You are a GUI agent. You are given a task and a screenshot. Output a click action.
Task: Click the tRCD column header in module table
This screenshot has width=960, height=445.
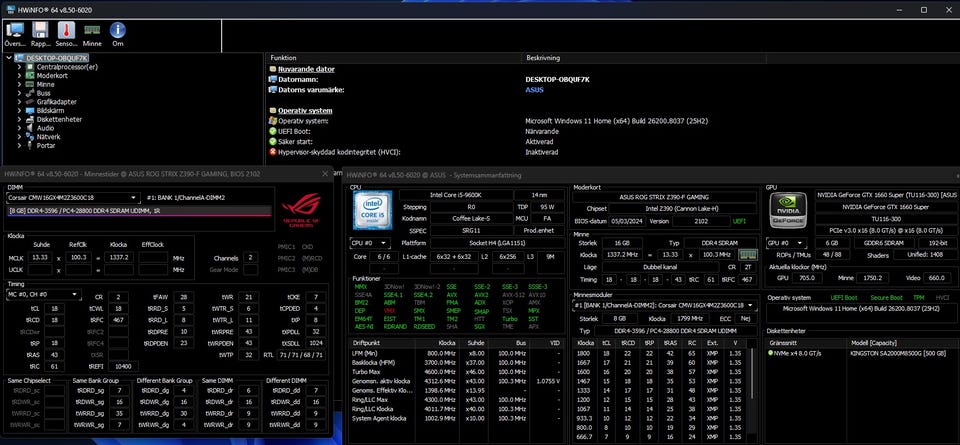click(628, 344)
